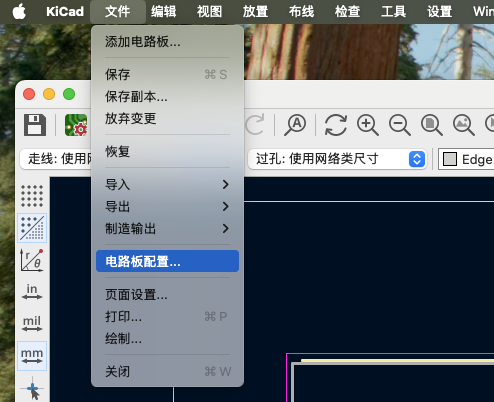Open the Apple menu
The width and height of the screenshot is (494, 402).
coord(19,12)
